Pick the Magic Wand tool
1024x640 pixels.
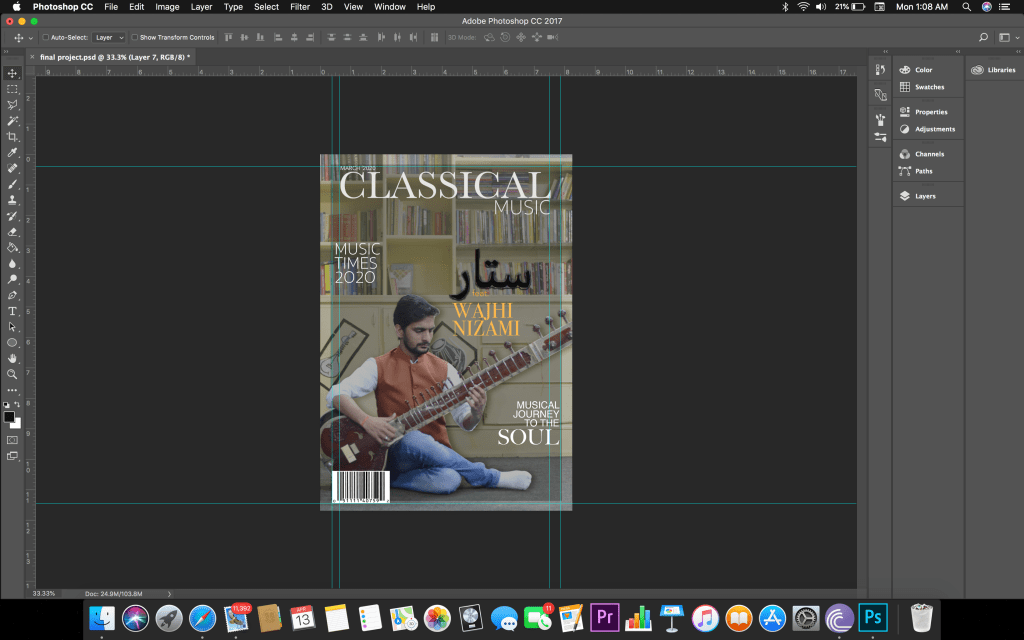click(x=13, y=120)
